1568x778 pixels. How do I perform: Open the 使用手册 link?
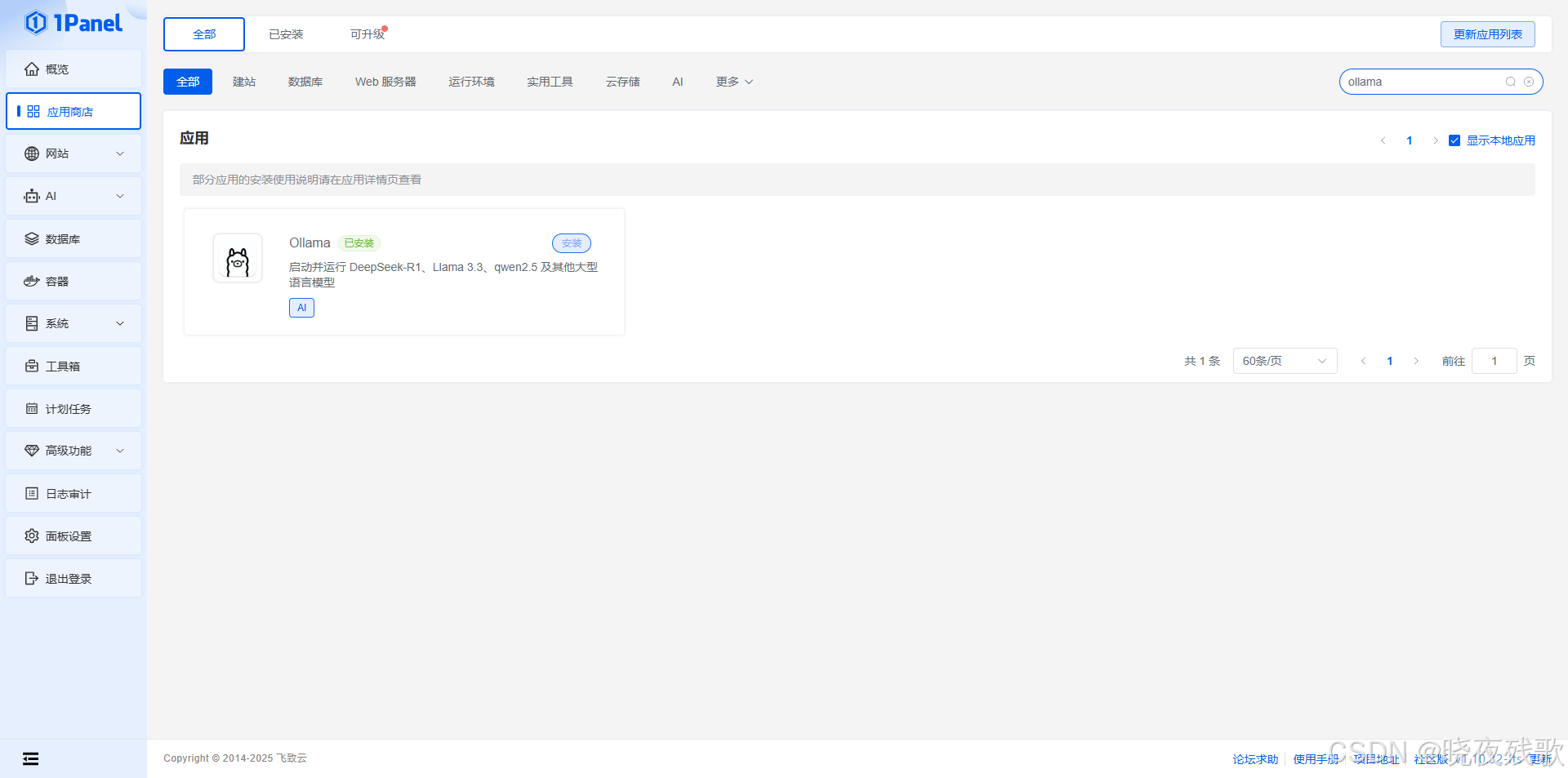pos(1316,759)
